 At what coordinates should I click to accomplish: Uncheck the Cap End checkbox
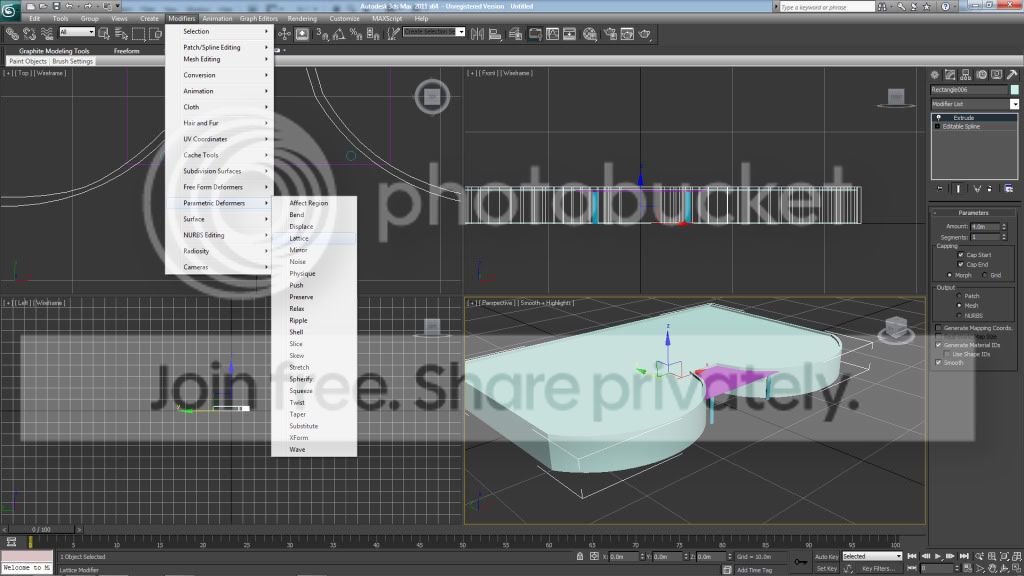tap(961, 264)
